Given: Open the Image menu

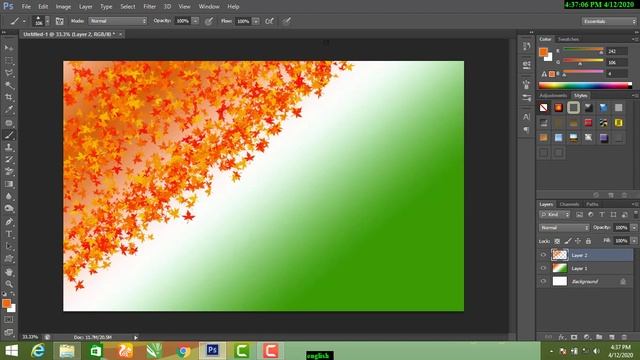Looking at the screenshot, I should pos(63,7).
